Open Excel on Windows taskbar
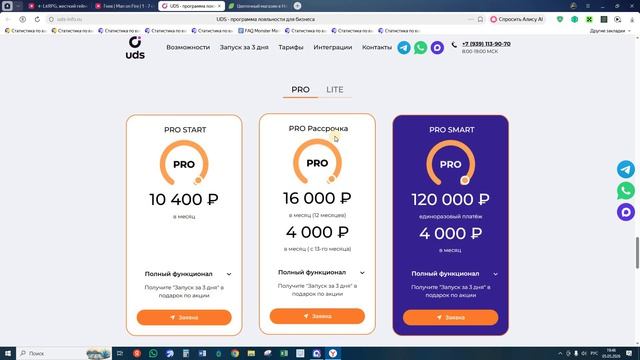 pyautogui.click(x=284, y=353)
